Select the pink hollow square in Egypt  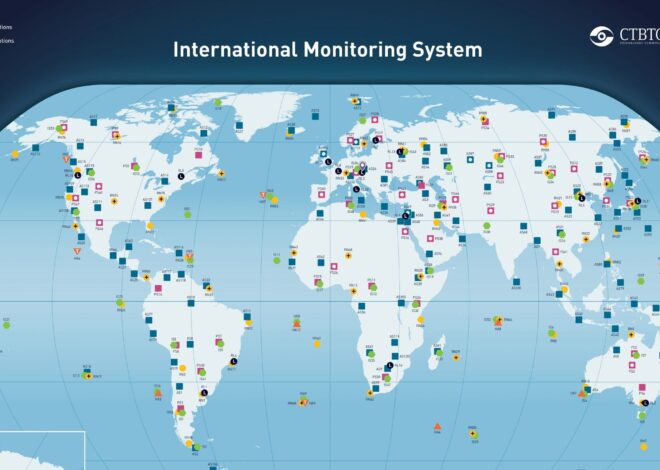coord(405,231)
